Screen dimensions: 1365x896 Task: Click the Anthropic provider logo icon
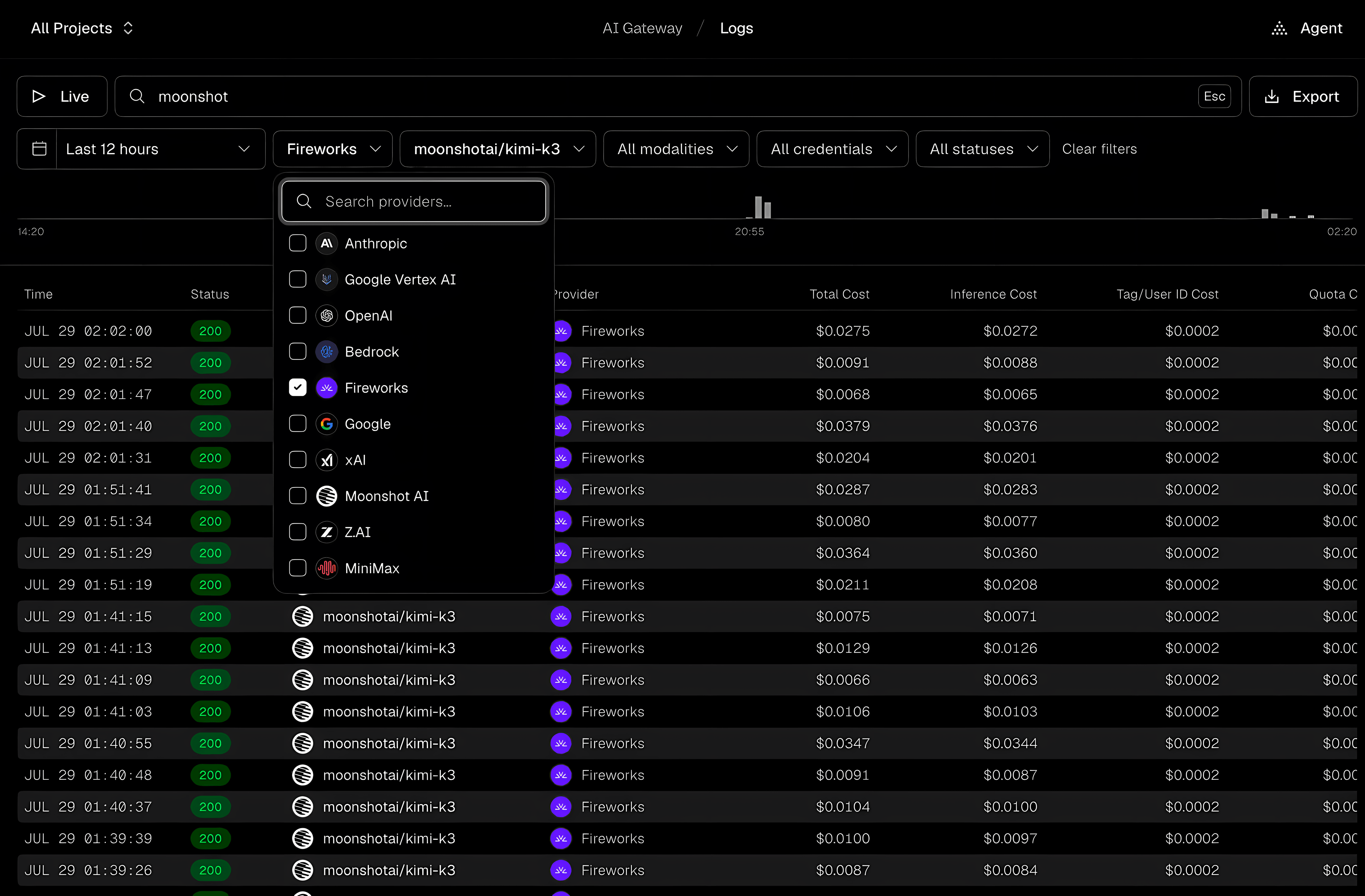326,244
